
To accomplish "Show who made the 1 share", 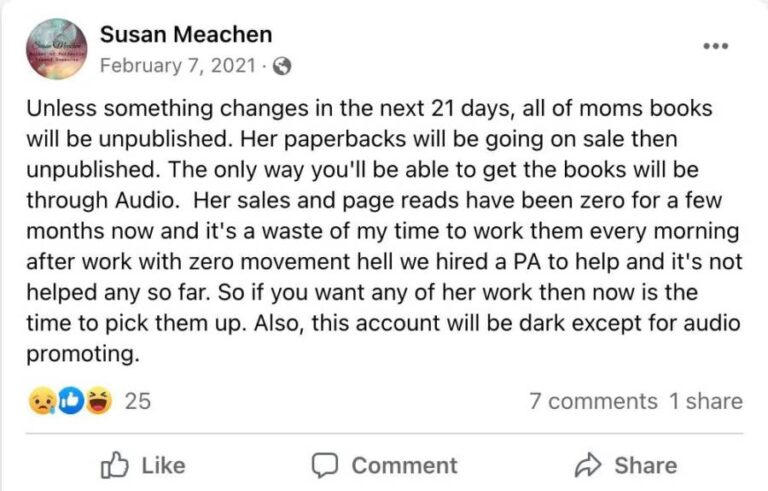I will tap(706, 401).
